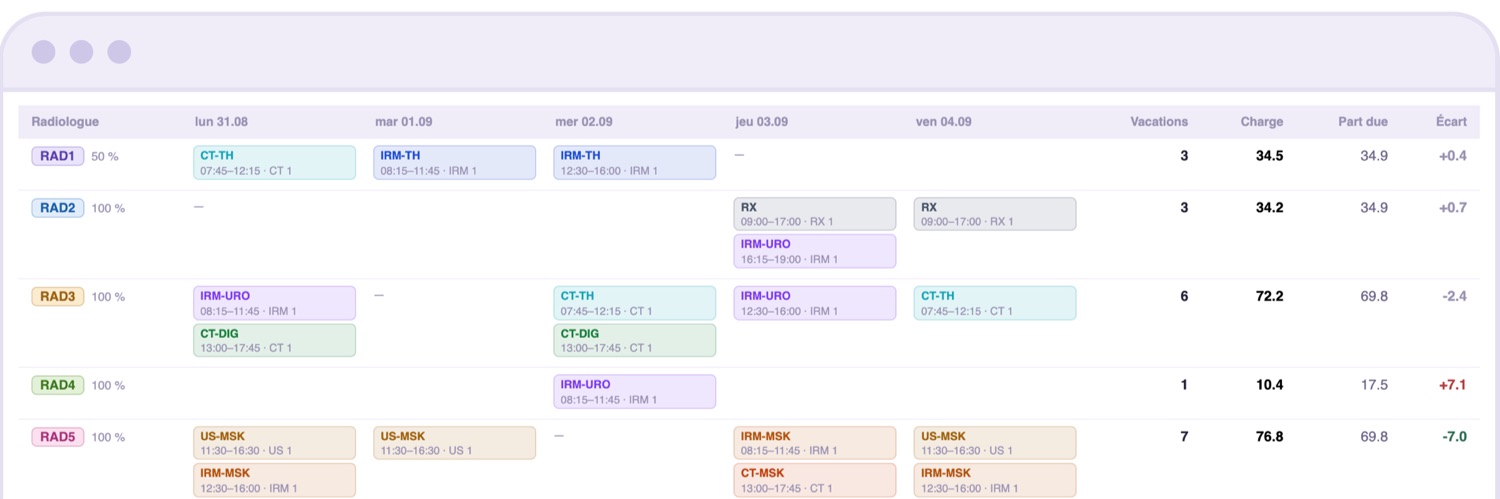Open the RAD5 radiologist badge

tap(58, 437)
